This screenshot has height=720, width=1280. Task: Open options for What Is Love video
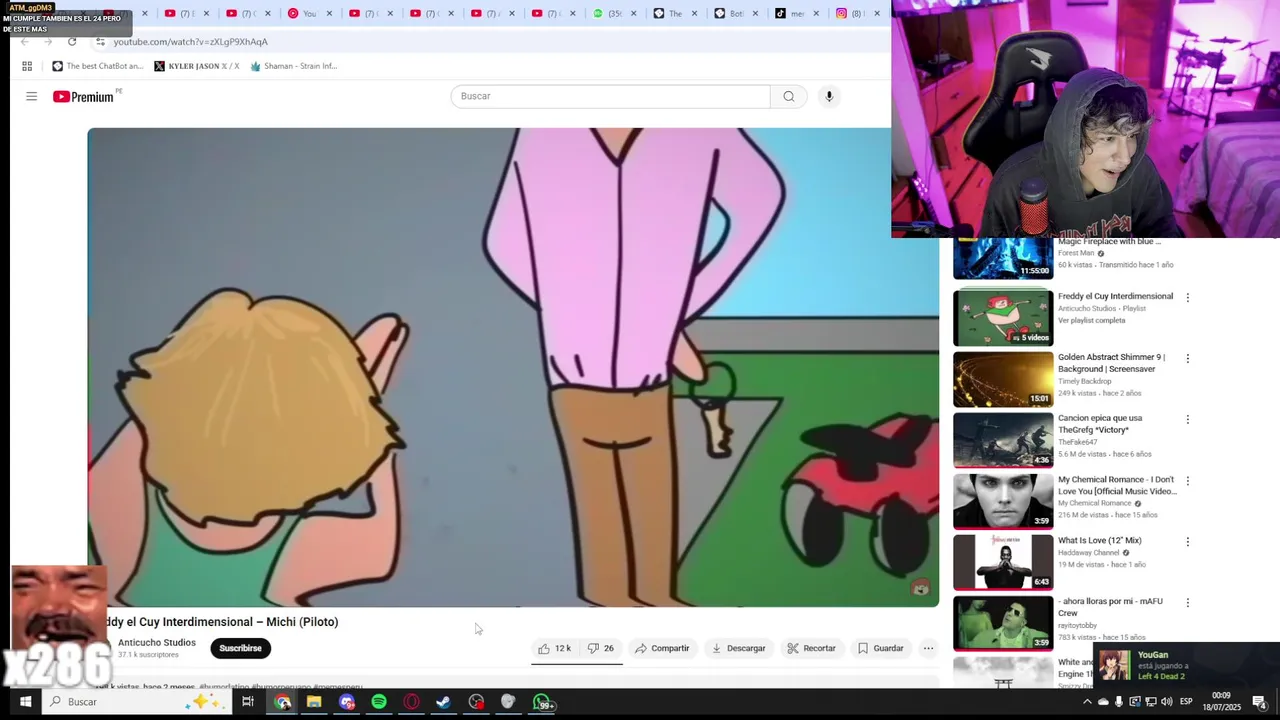point(1188,542)
